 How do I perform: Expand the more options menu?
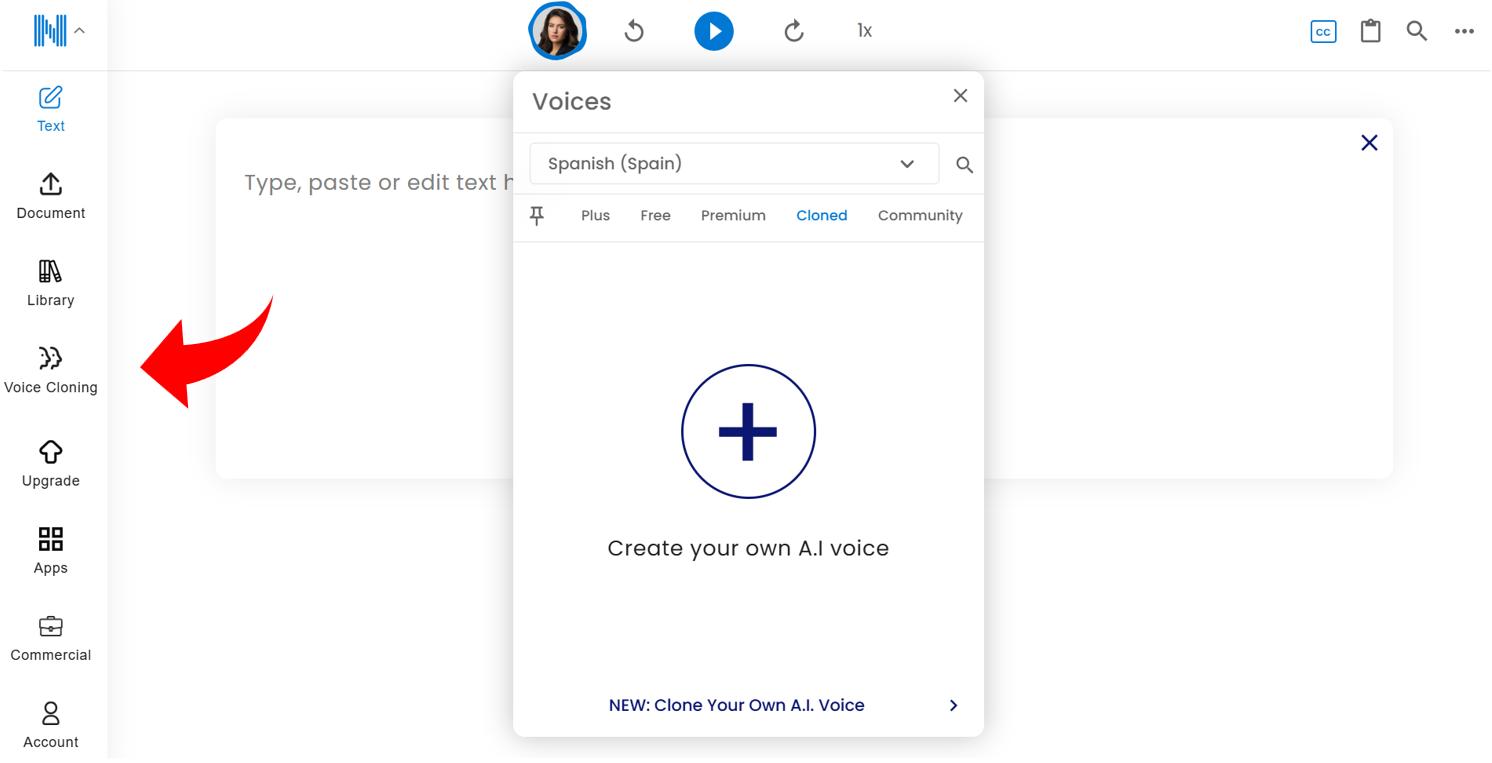pyautogui.click(x=1464, y=31)
